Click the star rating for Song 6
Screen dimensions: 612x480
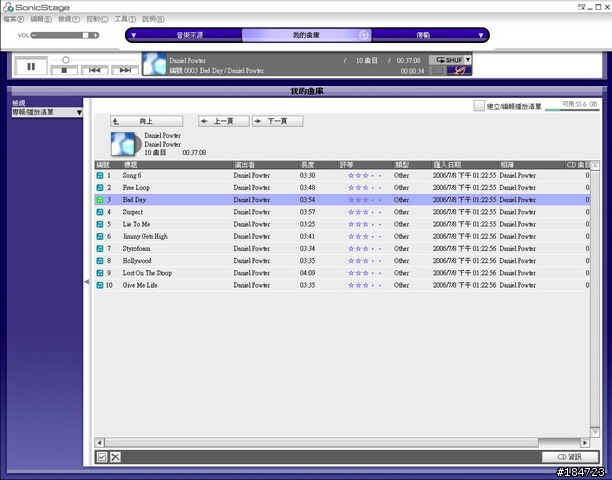coord(365,176)
